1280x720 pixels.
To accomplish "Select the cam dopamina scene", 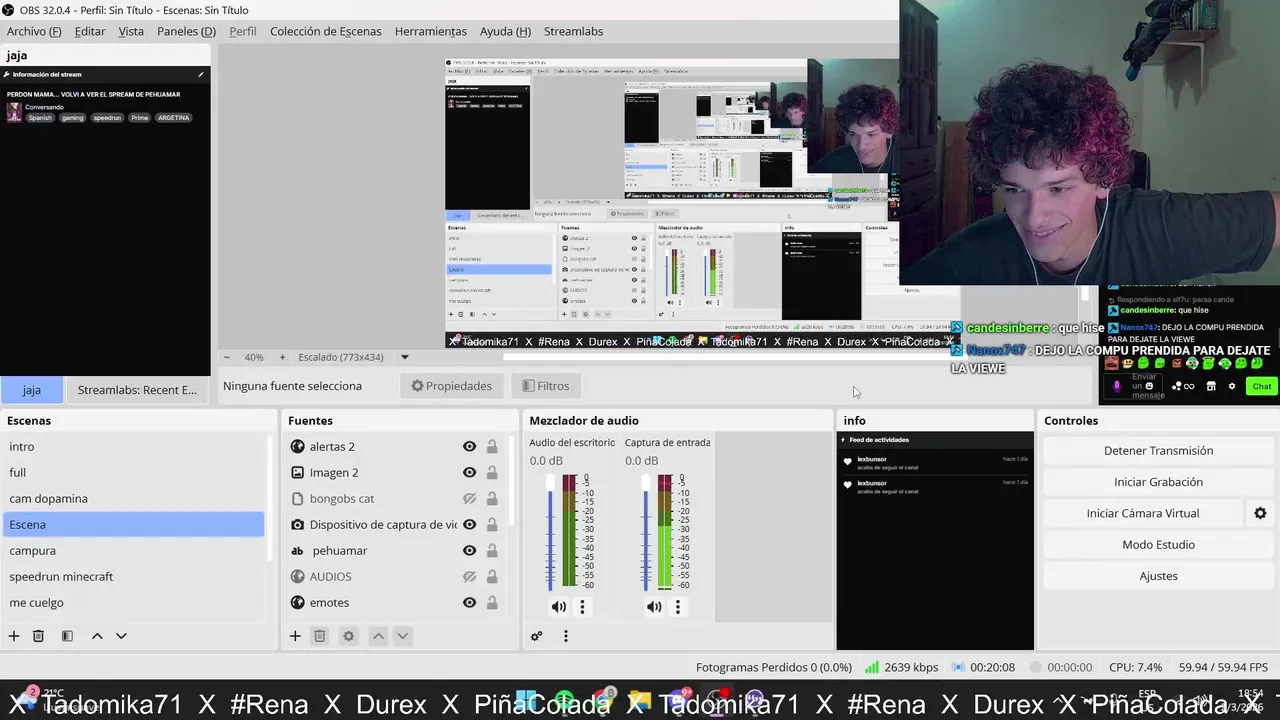I will (134, 498).
